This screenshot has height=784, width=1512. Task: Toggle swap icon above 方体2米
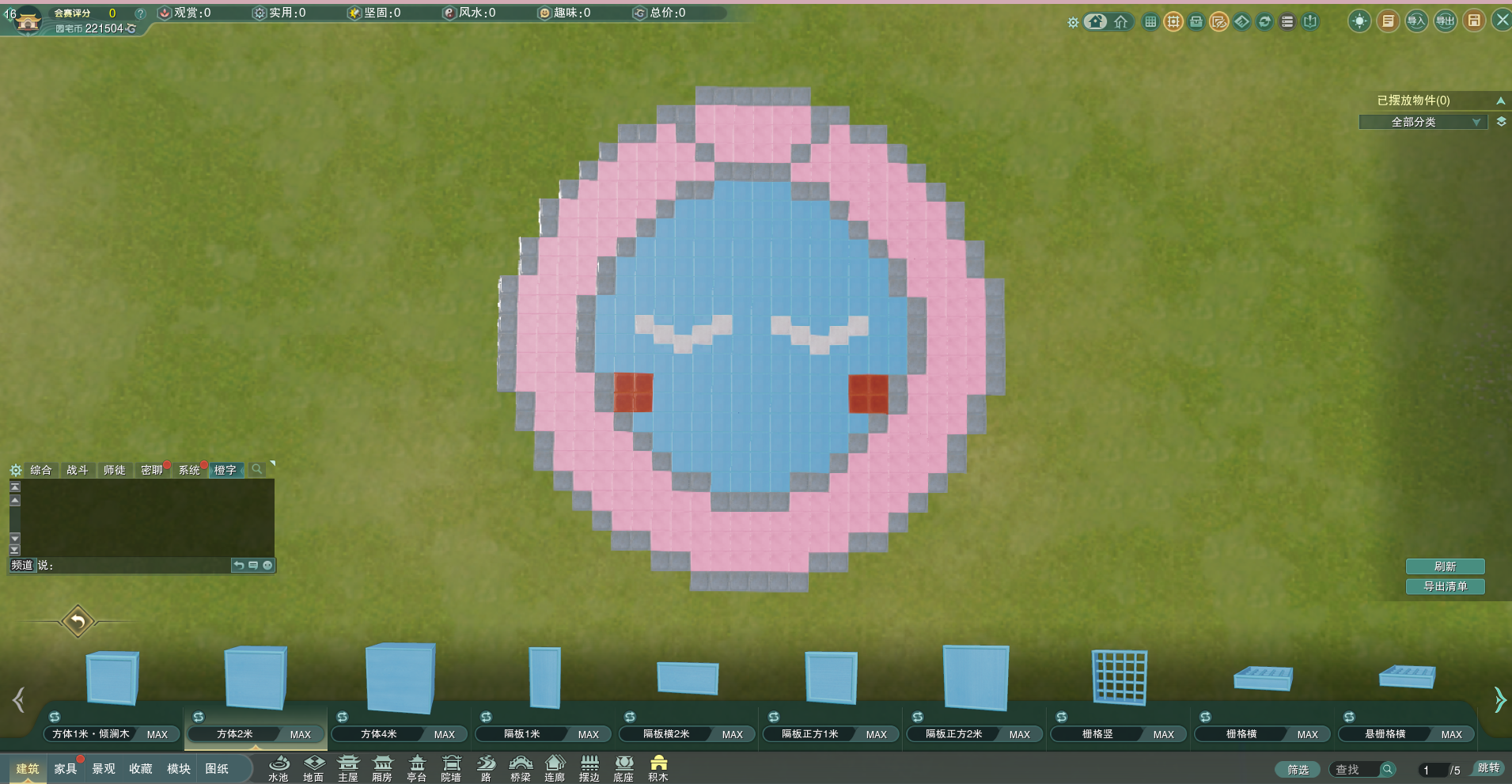click(199, 717)
